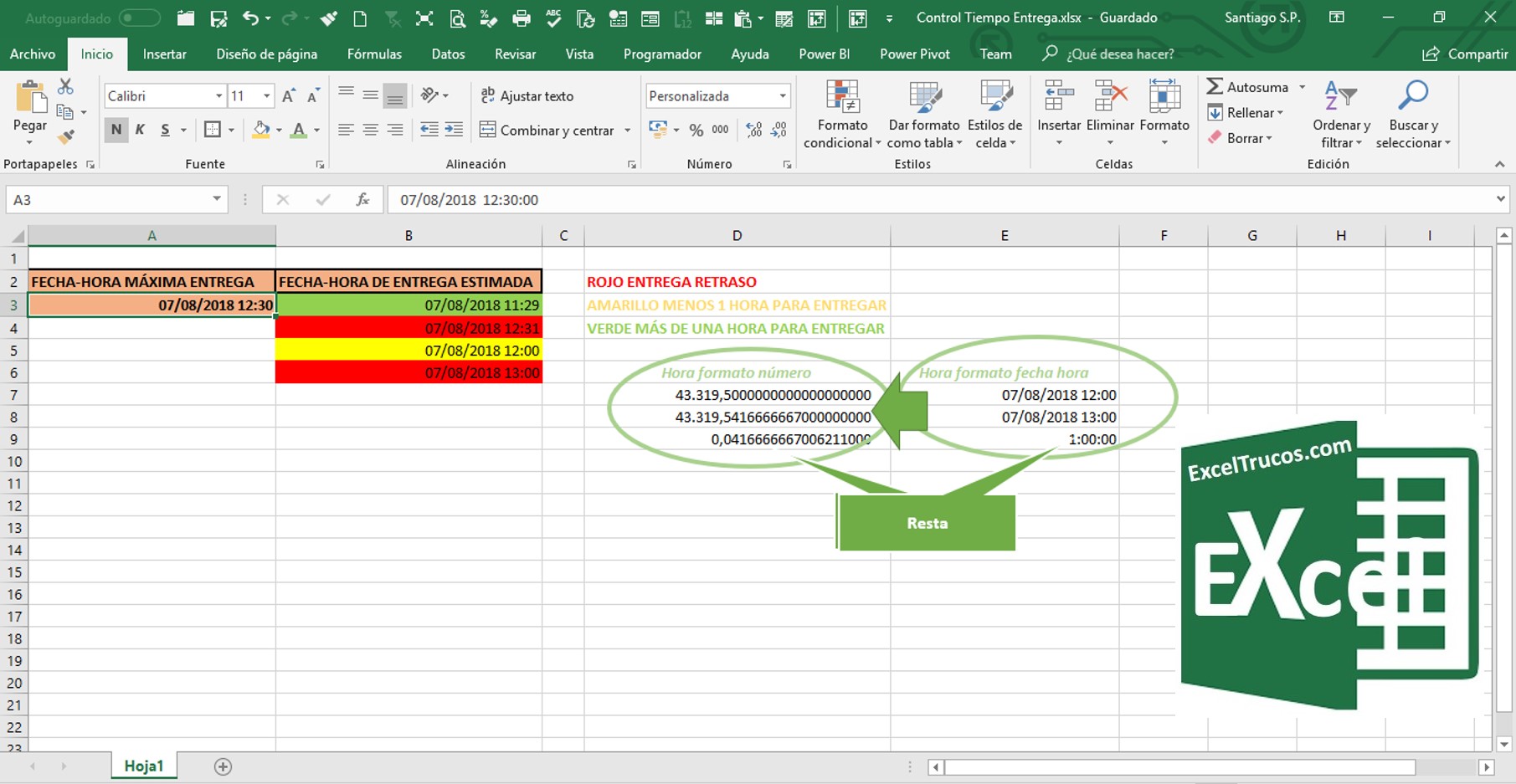Image resolution: width=1516 pixels, height=784 pixels.
Task: Click the insert function fx icon
Action: click(362, 200)
